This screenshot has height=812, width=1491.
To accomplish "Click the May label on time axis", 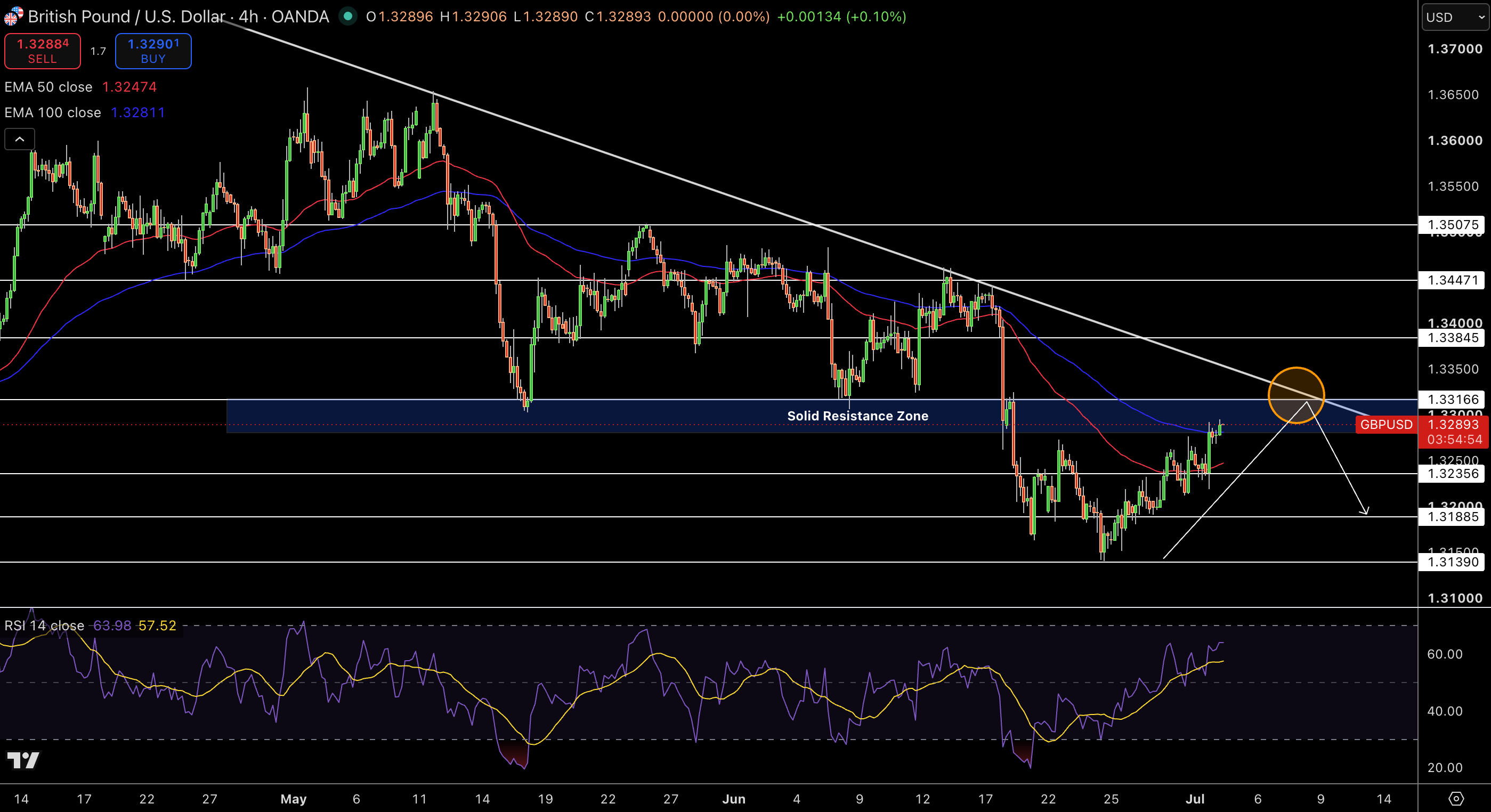I will click(x=294, y=799).
